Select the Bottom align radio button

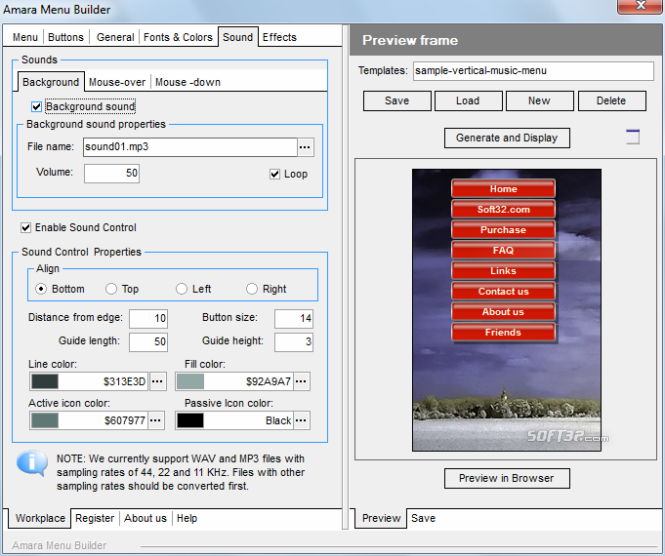[x=41, y=289]
